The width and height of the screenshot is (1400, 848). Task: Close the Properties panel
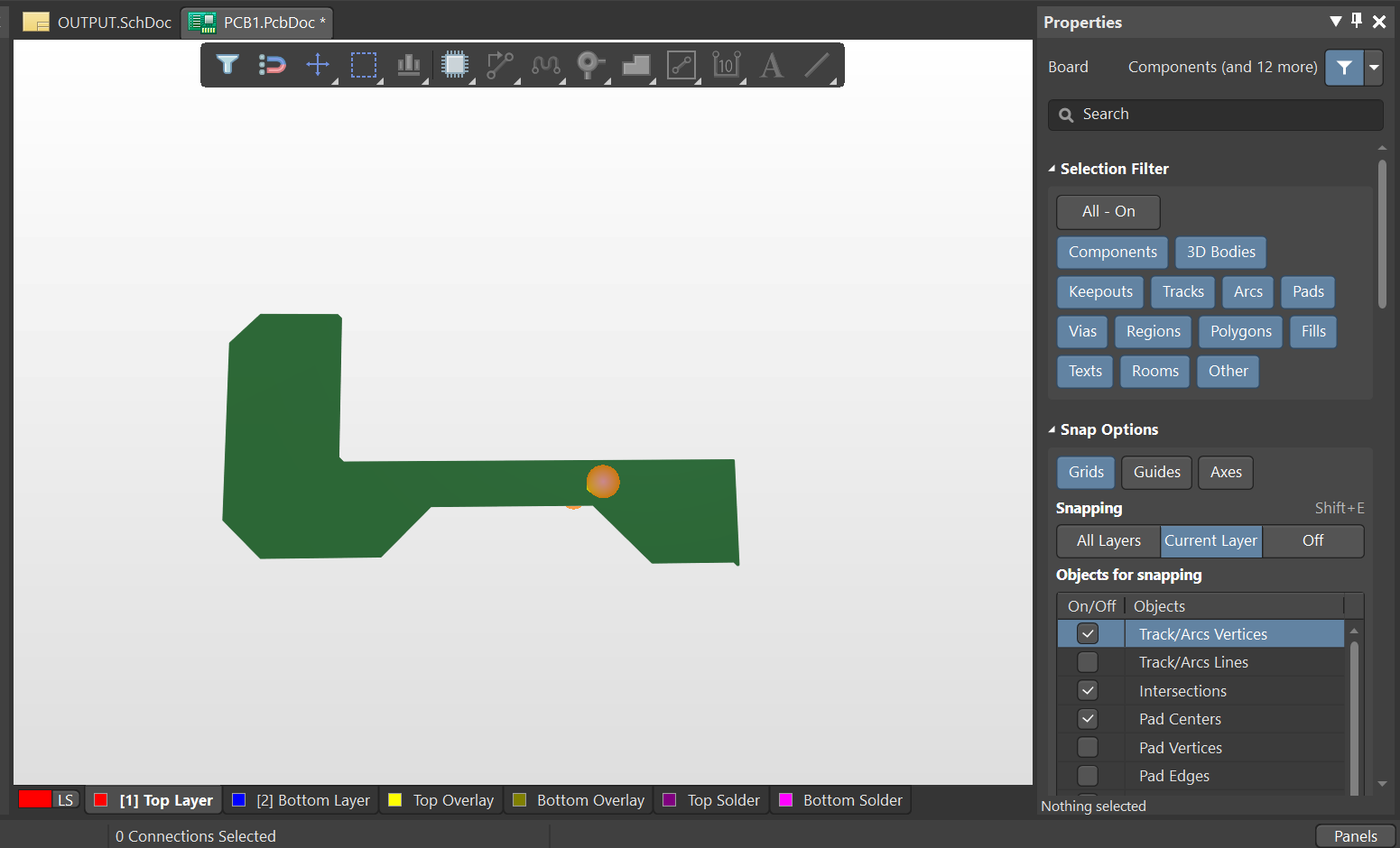(1379, 22)
